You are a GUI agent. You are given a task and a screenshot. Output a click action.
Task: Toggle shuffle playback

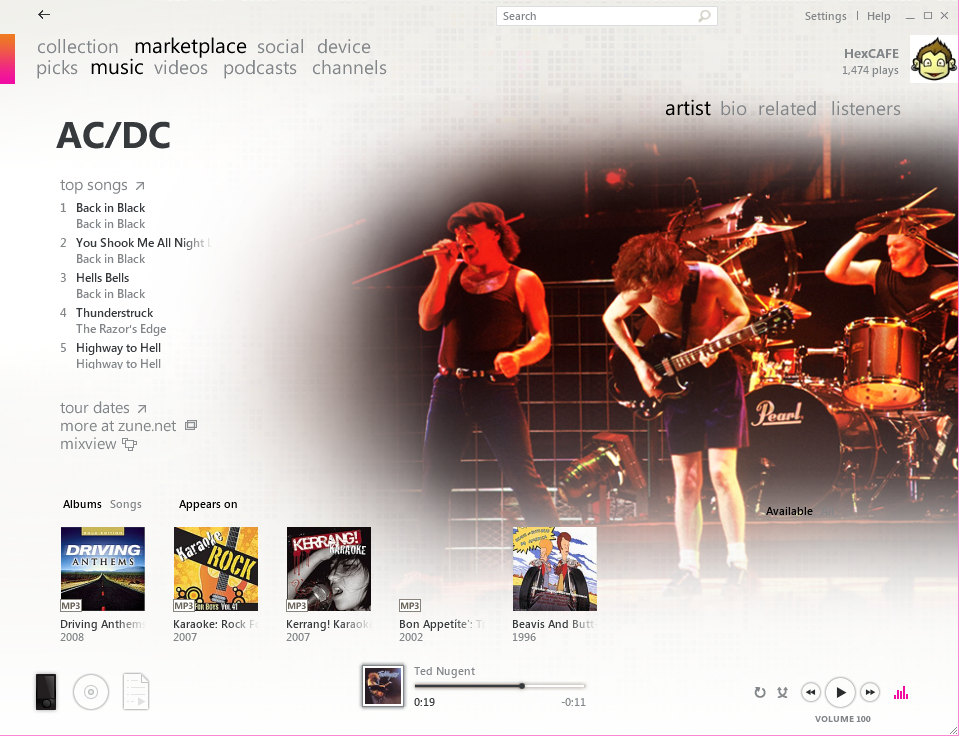click(x=782, y=693)
